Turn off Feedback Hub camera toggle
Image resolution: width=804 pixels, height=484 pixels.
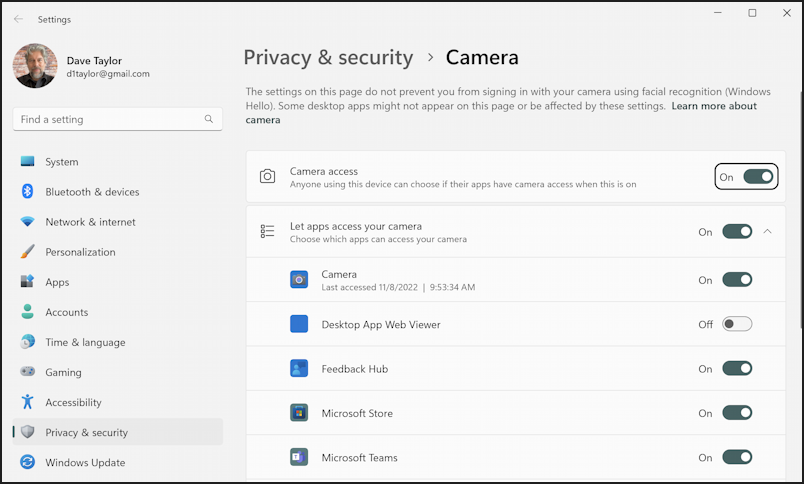click(x=737, y=368)
